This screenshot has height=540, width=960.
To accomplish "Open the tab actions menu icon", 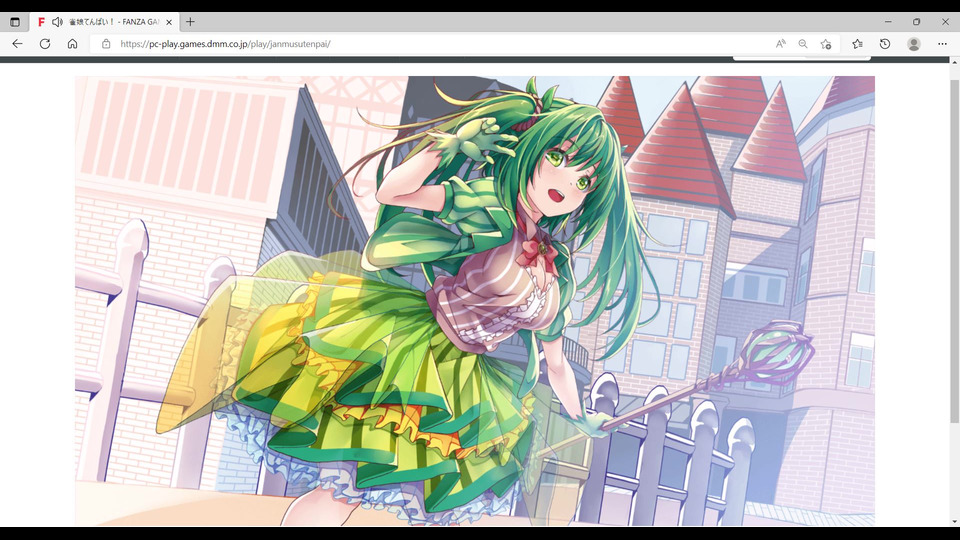I will pos(15,22).
